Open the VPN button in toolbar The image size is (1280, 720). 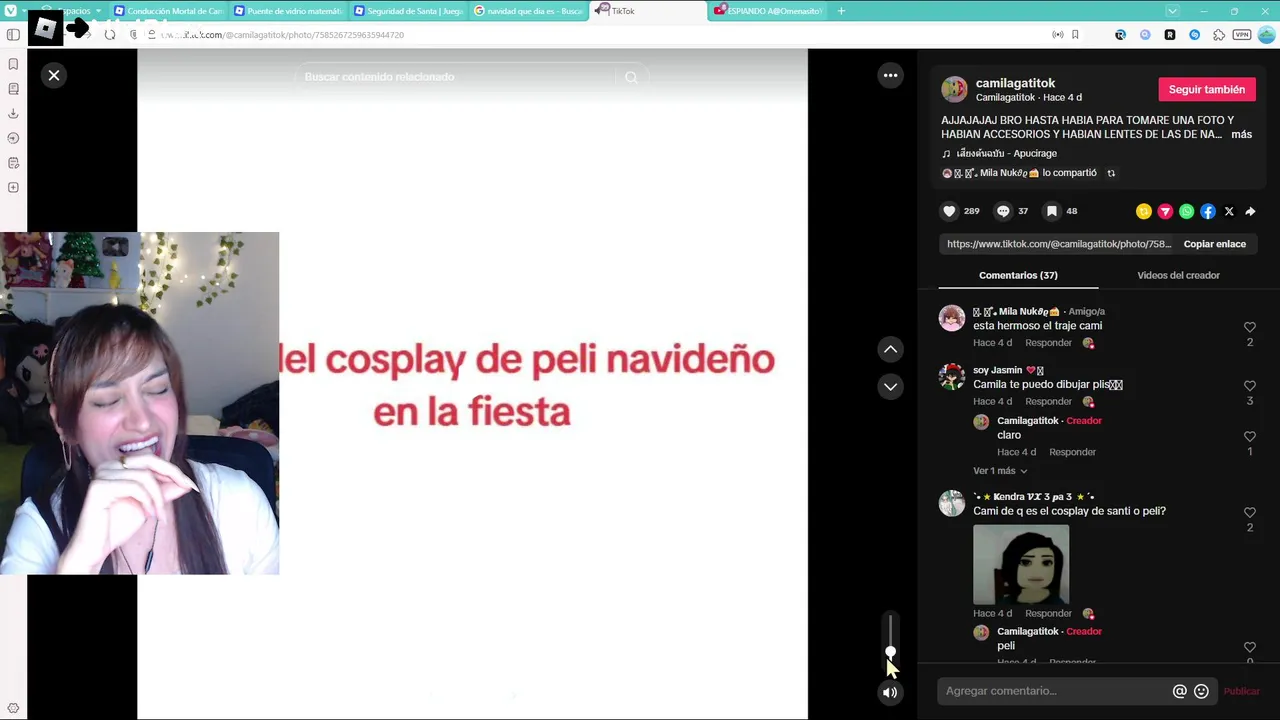tap(1241, 35)
